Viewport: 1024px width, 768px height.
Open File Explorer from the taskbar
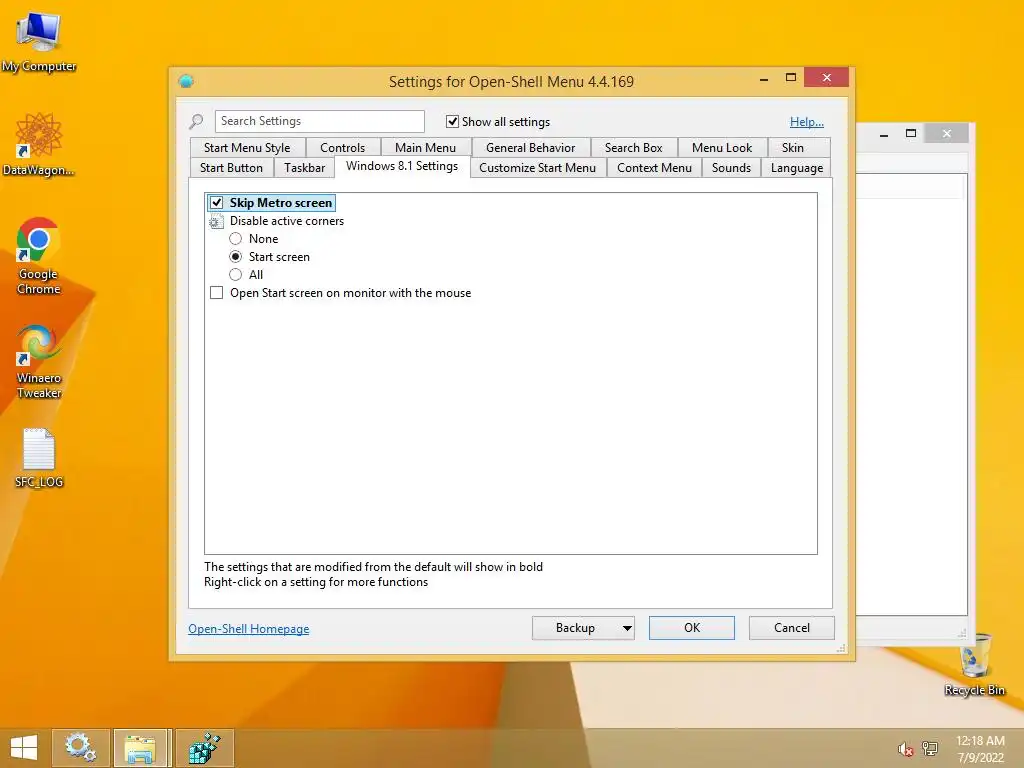point(140,748)
